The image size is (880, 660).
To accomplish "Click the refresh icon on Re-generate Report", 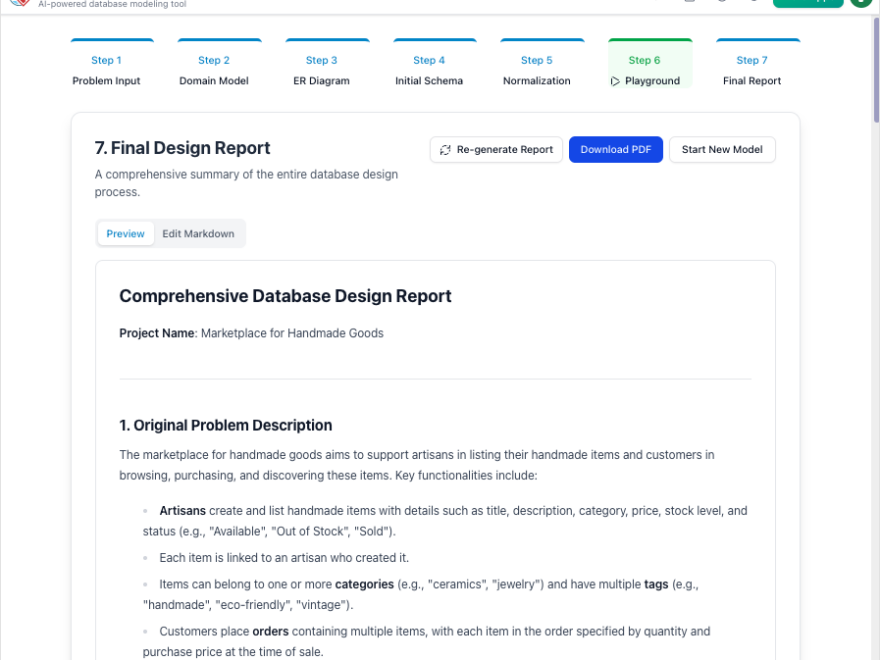I will [x=444, y=149].
